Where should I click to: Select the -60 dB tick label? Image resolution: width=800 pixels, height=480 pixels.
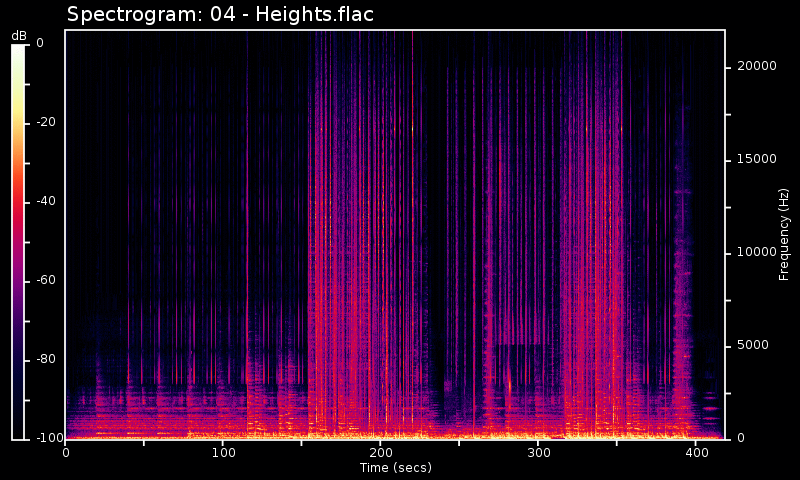point(46,280)
